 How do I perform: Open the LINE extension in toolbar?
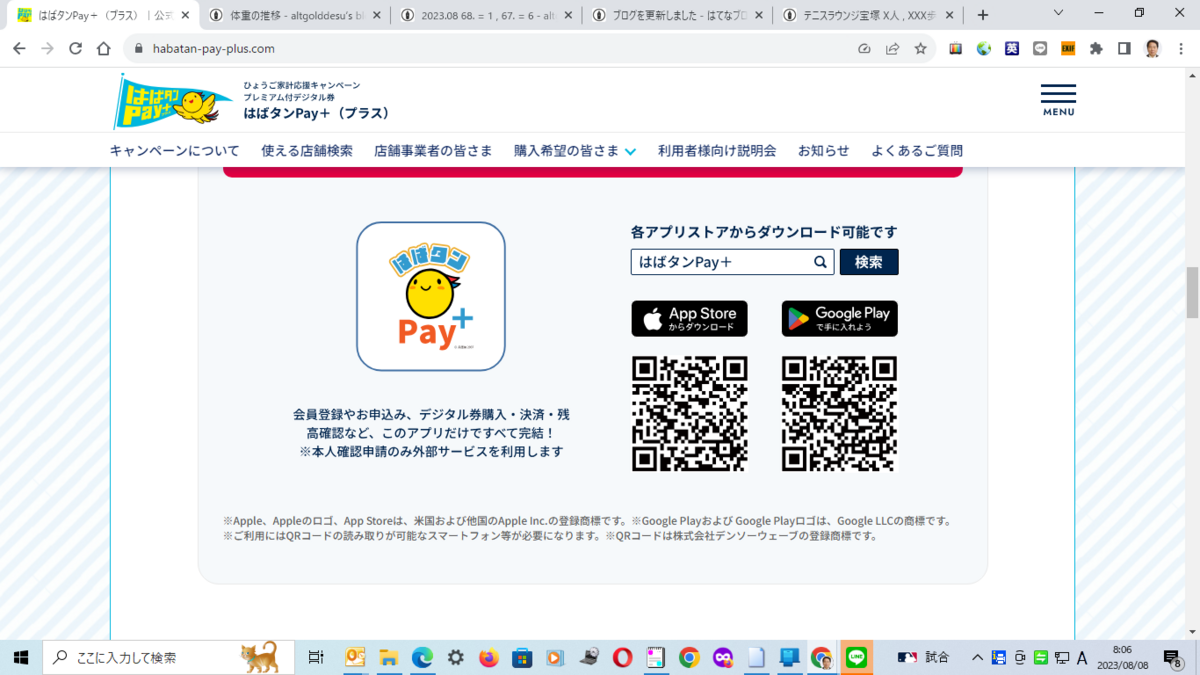(x=1040, y=49)
